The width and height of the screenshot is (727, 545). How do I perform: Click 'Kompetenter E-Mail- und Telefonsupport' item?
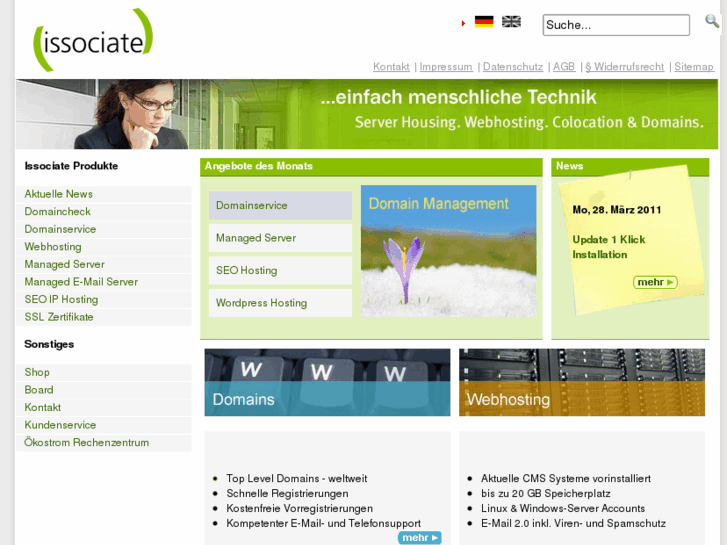coord(324,523)
